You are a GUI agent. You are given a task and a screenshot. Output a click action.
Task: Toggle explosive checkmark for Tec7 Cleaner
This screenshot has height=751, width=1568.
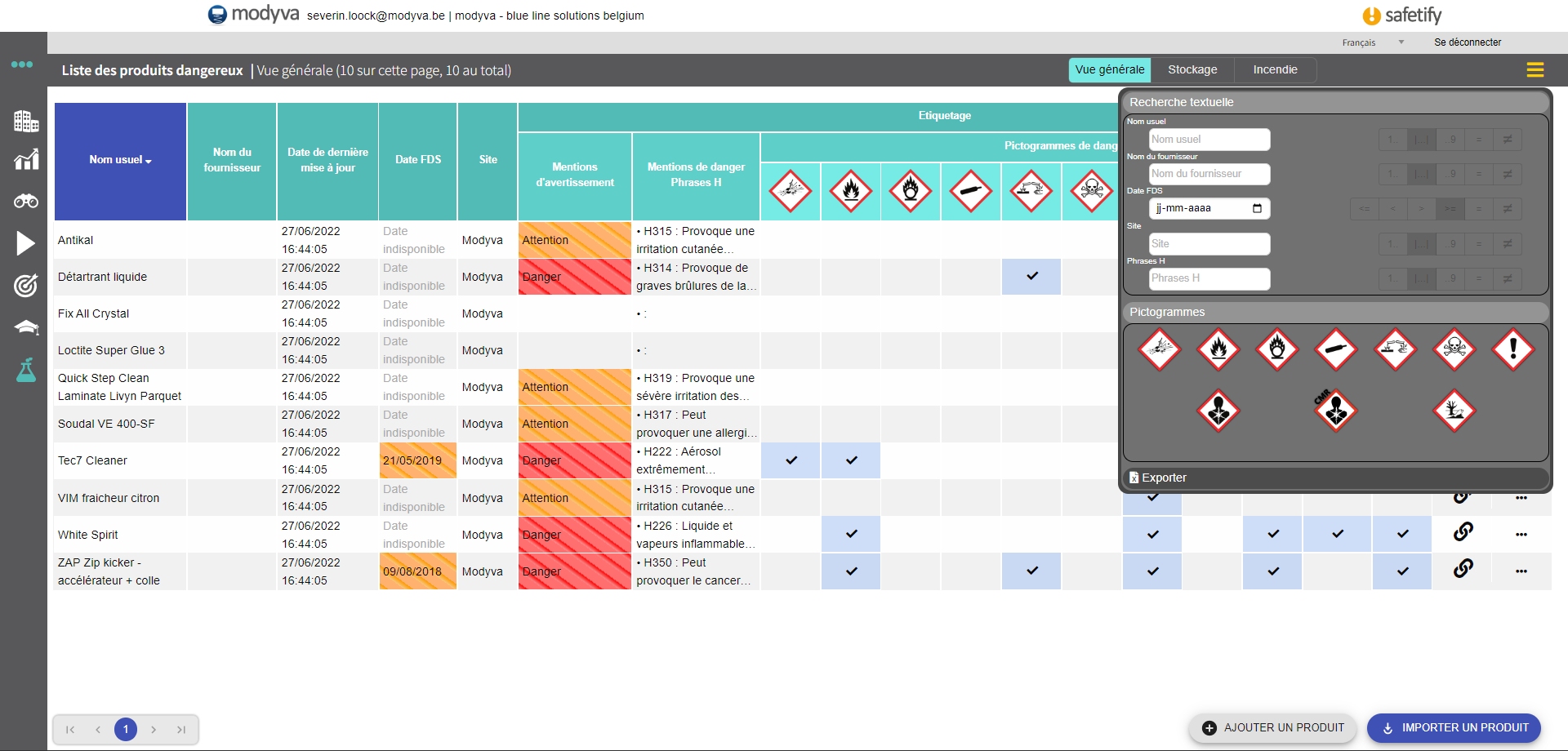point(791,460)
